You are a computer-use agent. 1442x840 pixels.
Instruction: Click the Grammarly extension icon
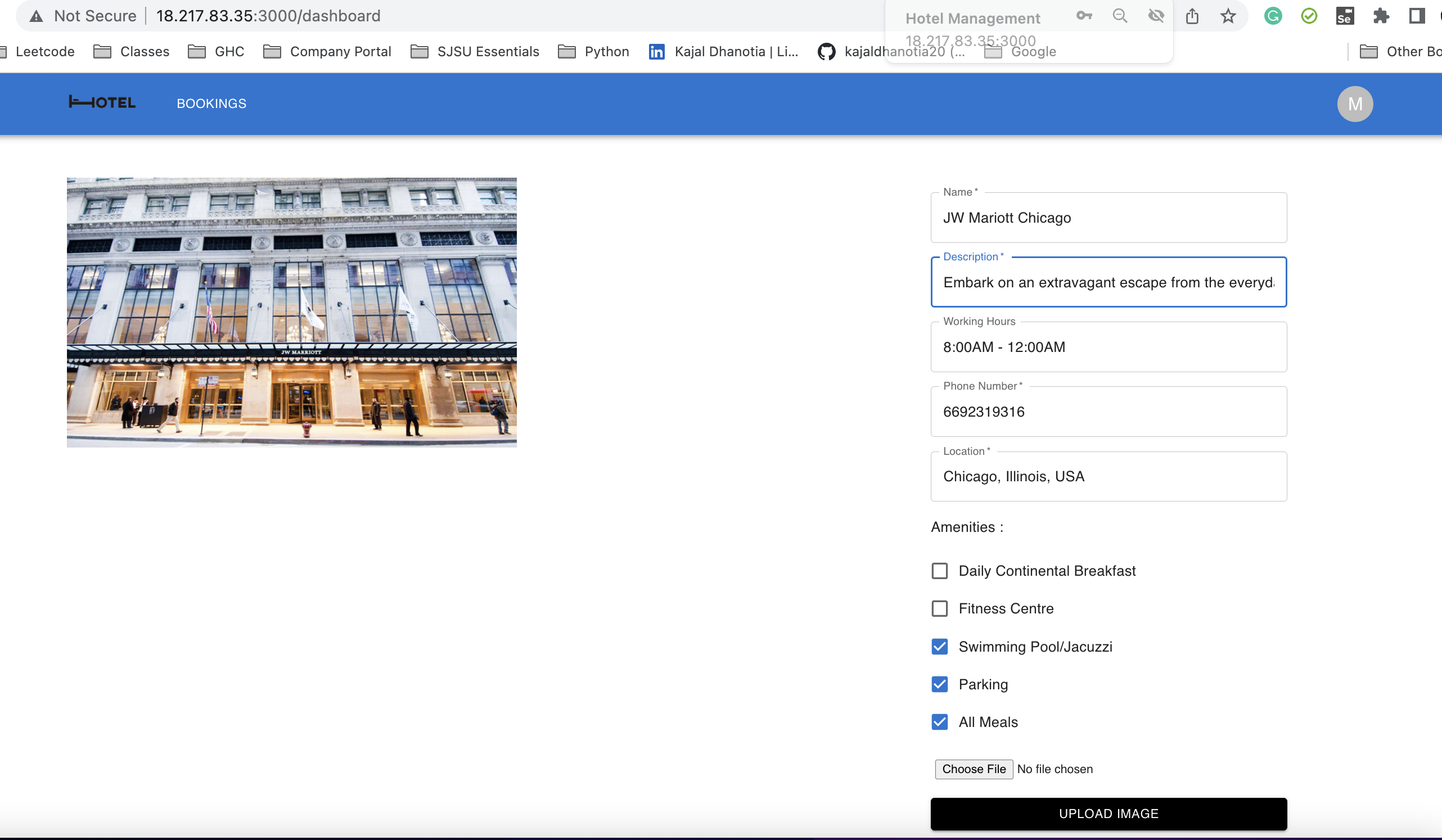[1273, 15]
